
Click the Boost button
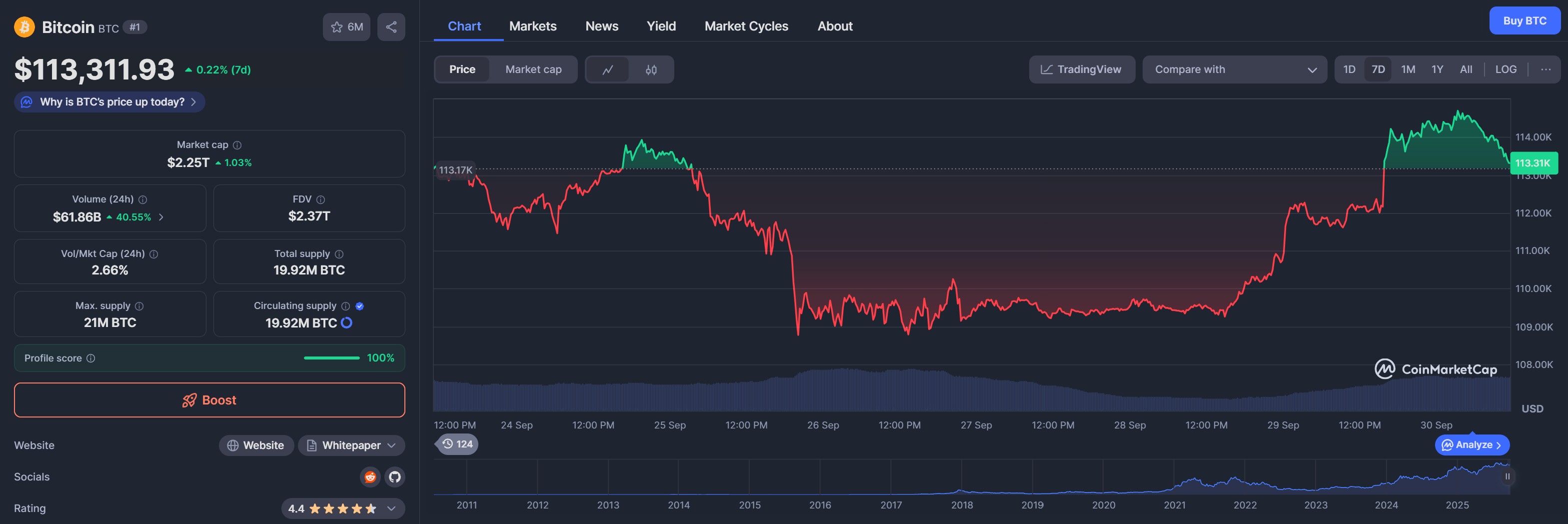tap(209, 400)
